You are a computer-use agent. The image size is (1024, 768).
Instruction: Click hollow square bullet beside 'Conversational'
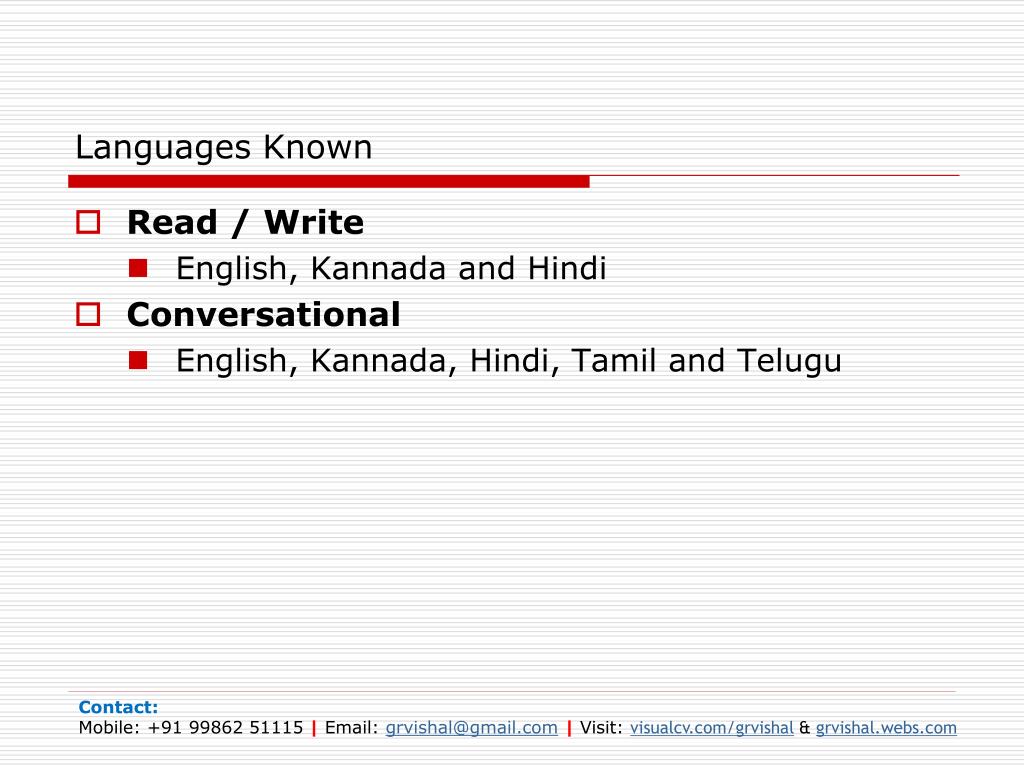[88, 314]
